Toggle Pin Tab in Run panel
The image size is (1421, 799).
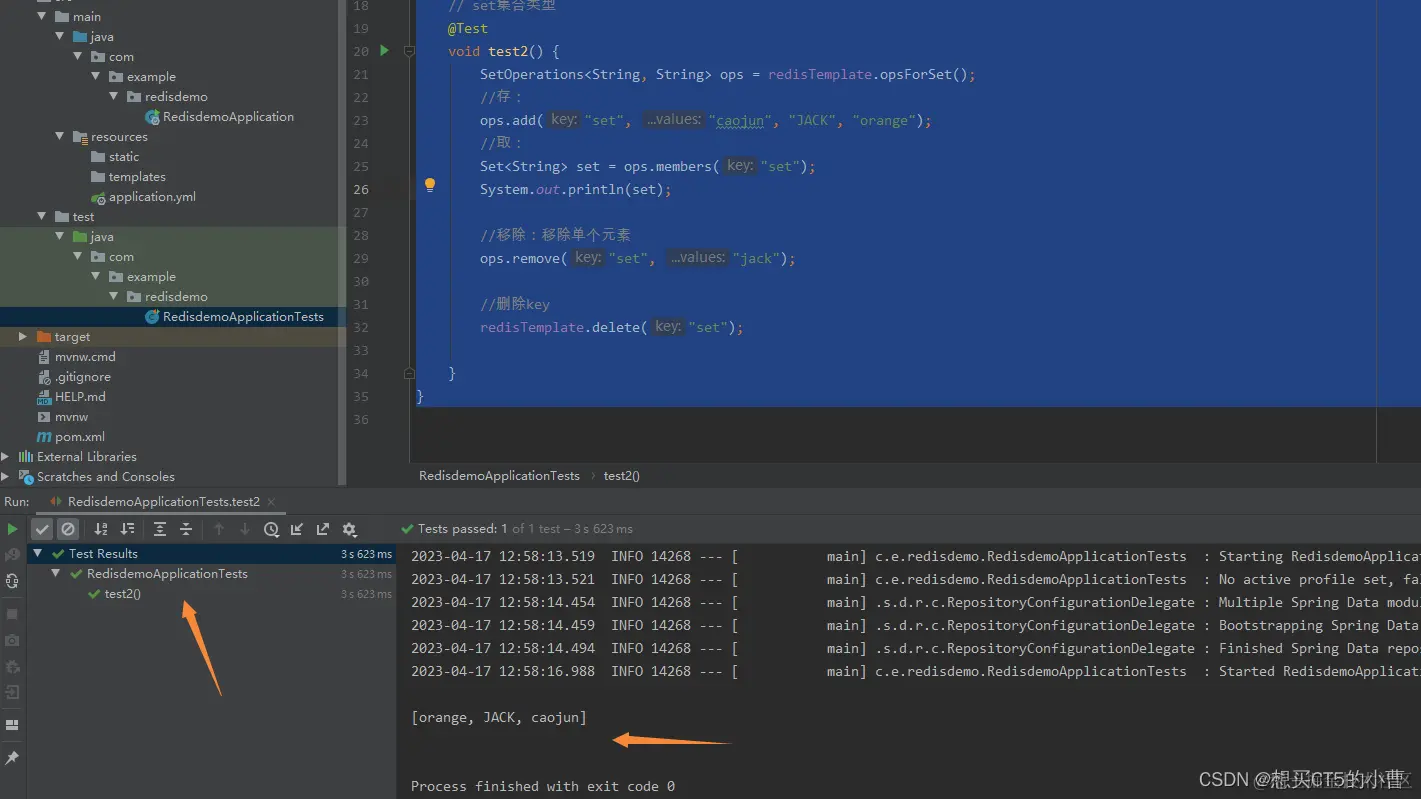12,758
